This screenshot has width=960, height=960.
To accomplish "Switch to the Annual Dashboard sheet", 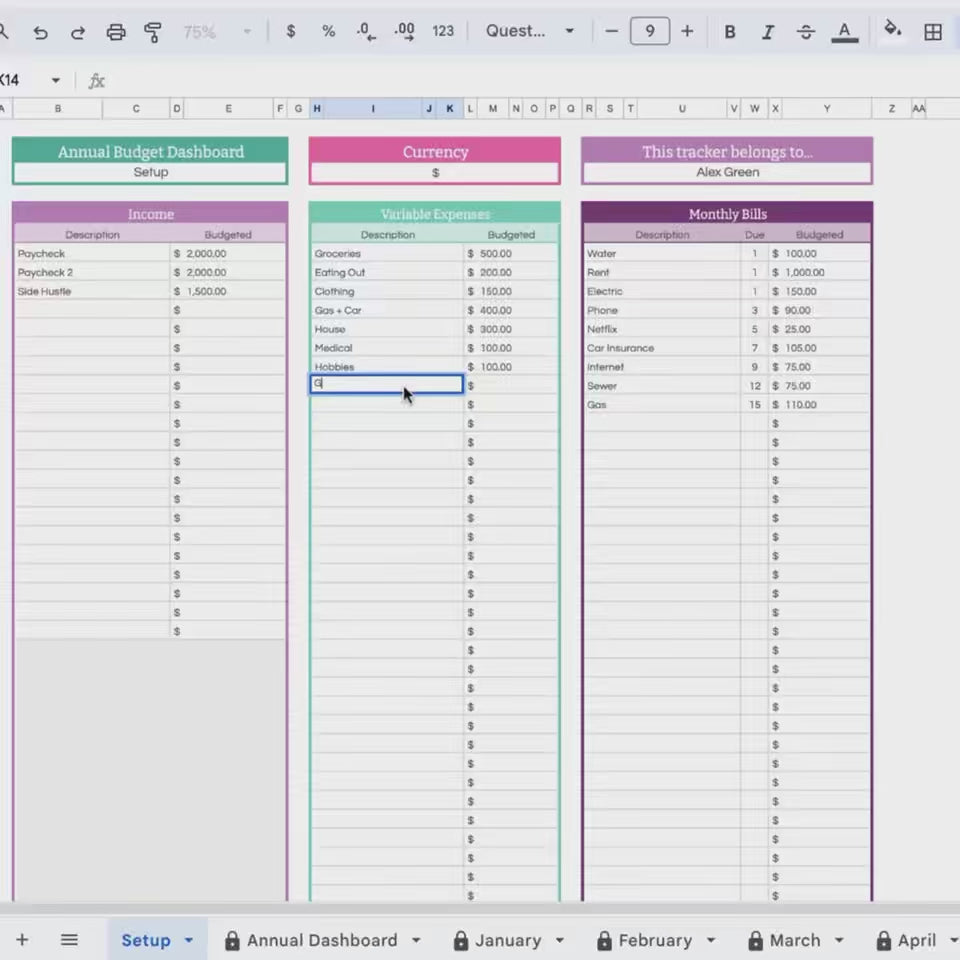I will 320,940.
